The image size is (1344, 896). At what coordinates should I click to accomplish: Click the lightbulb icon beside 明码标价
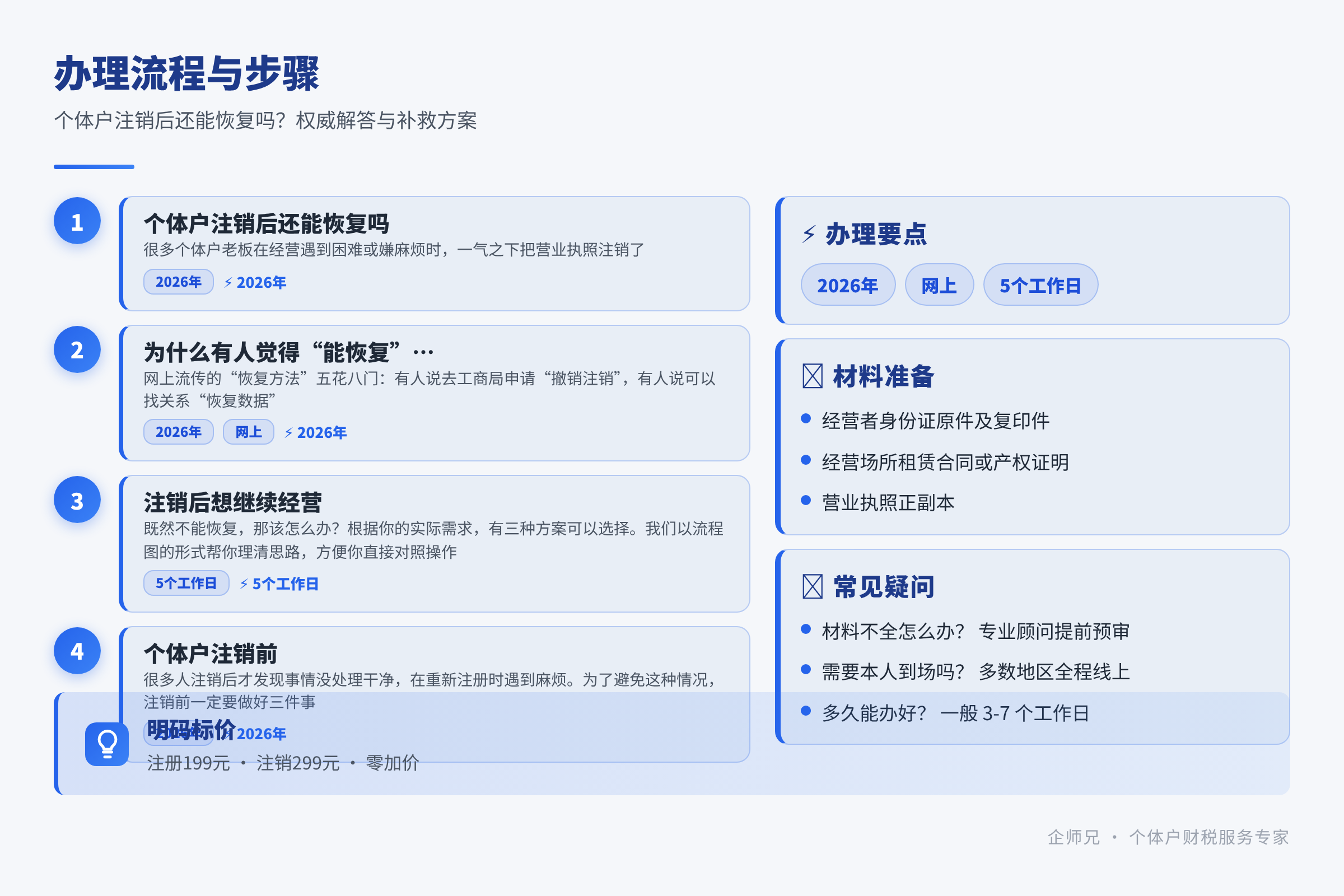(x=107, y=744)
